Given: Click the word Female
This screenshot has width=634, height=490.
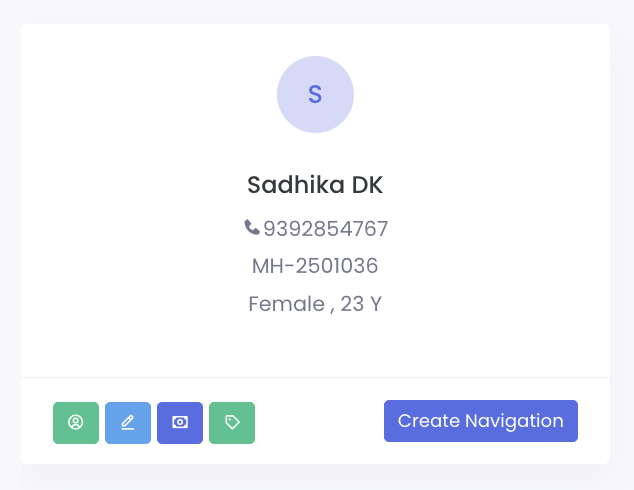Looking at the screenshot, I should [x=285, y=303].
